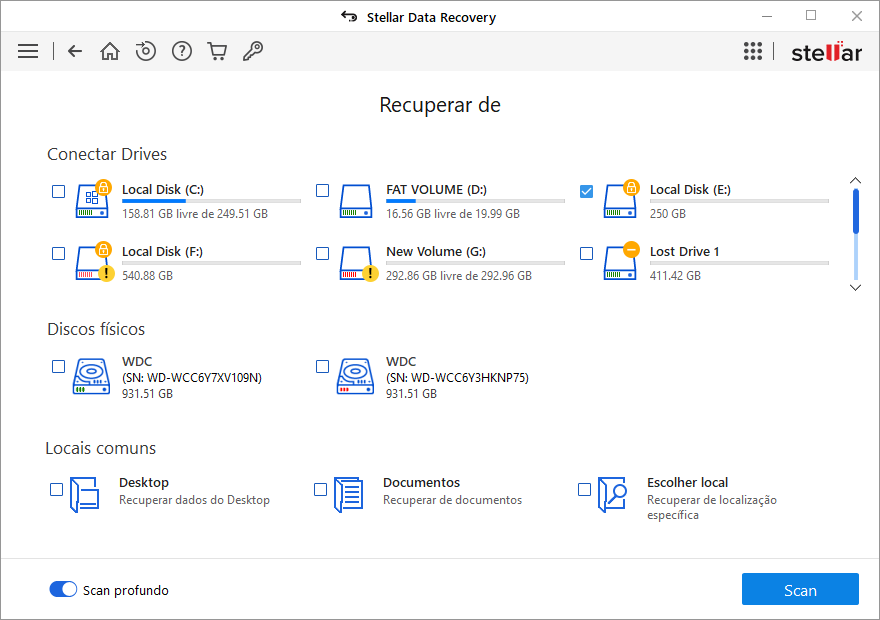
Task: Click the Local Disk (C:) usage bar
Action: click(x=211, y=201)
